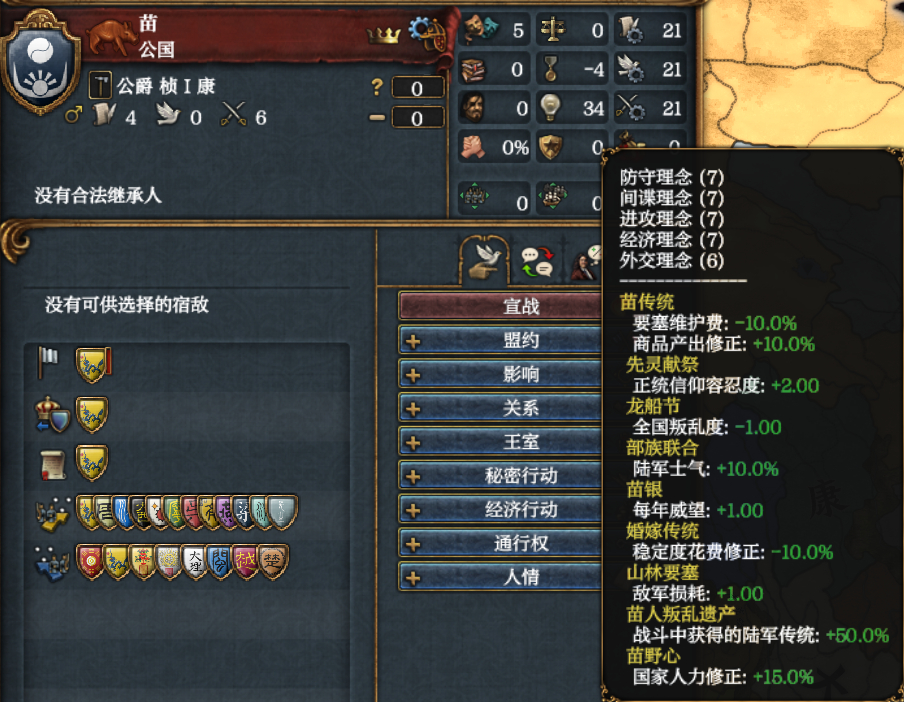The width and height of the screenshot is (904, 702).
Task: Click the light bulb innovativeness icon
Action: [x=551, y=107]
